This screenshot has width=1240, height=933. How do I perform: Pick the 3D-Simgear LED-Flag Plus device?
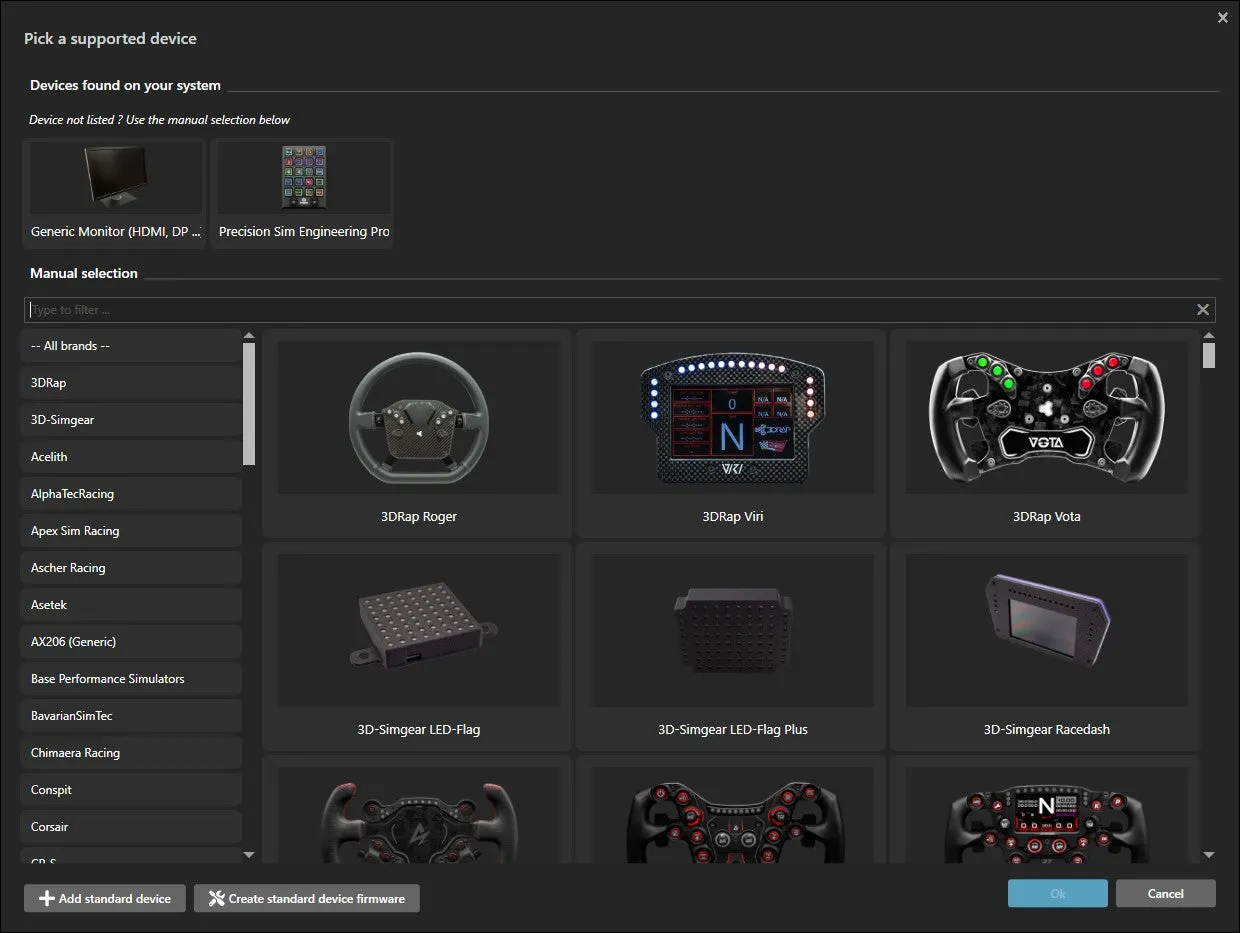click(x=731, y=646)
